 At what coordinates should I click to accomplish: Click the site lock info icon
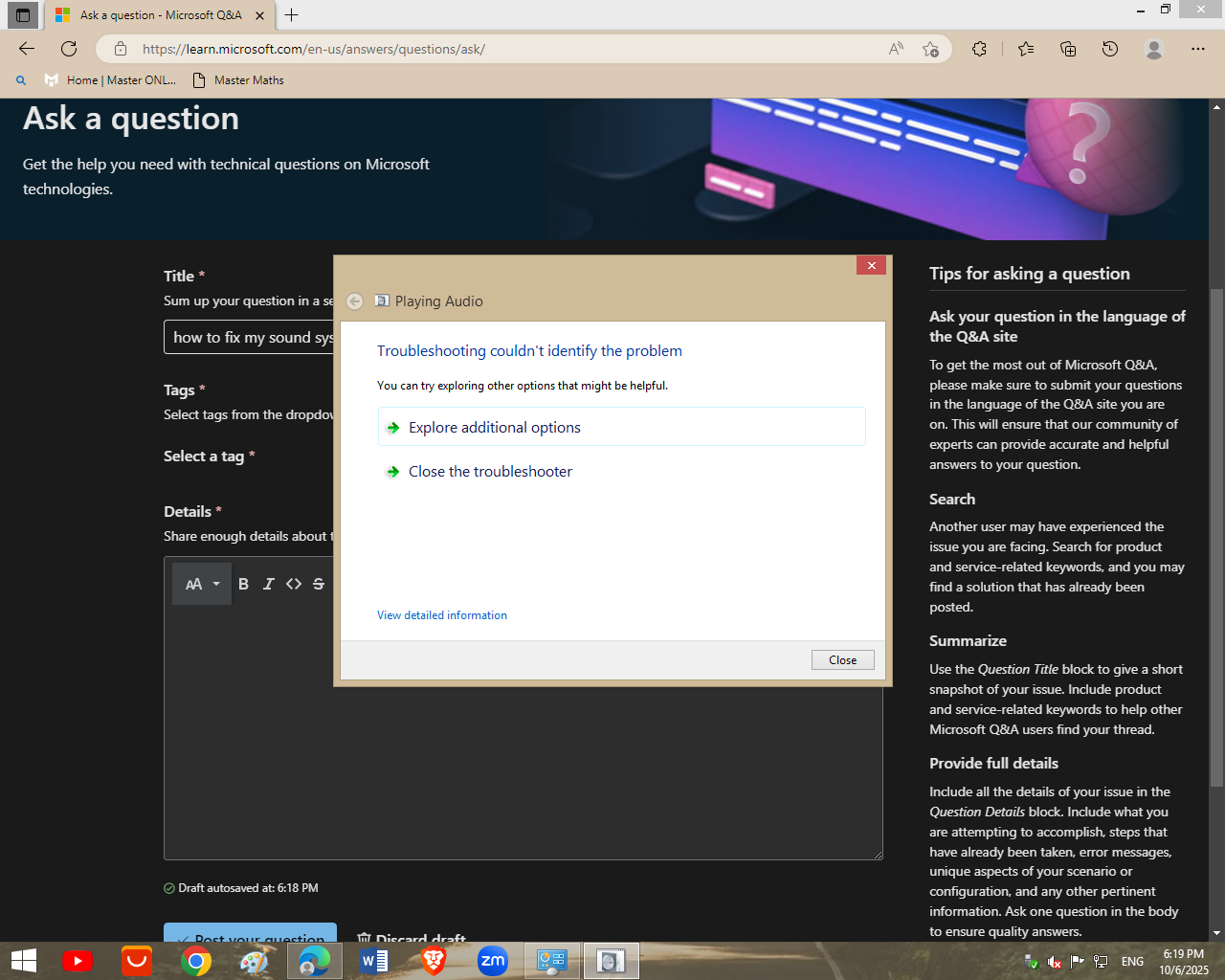pyautogui.click(x=121, y=49)
